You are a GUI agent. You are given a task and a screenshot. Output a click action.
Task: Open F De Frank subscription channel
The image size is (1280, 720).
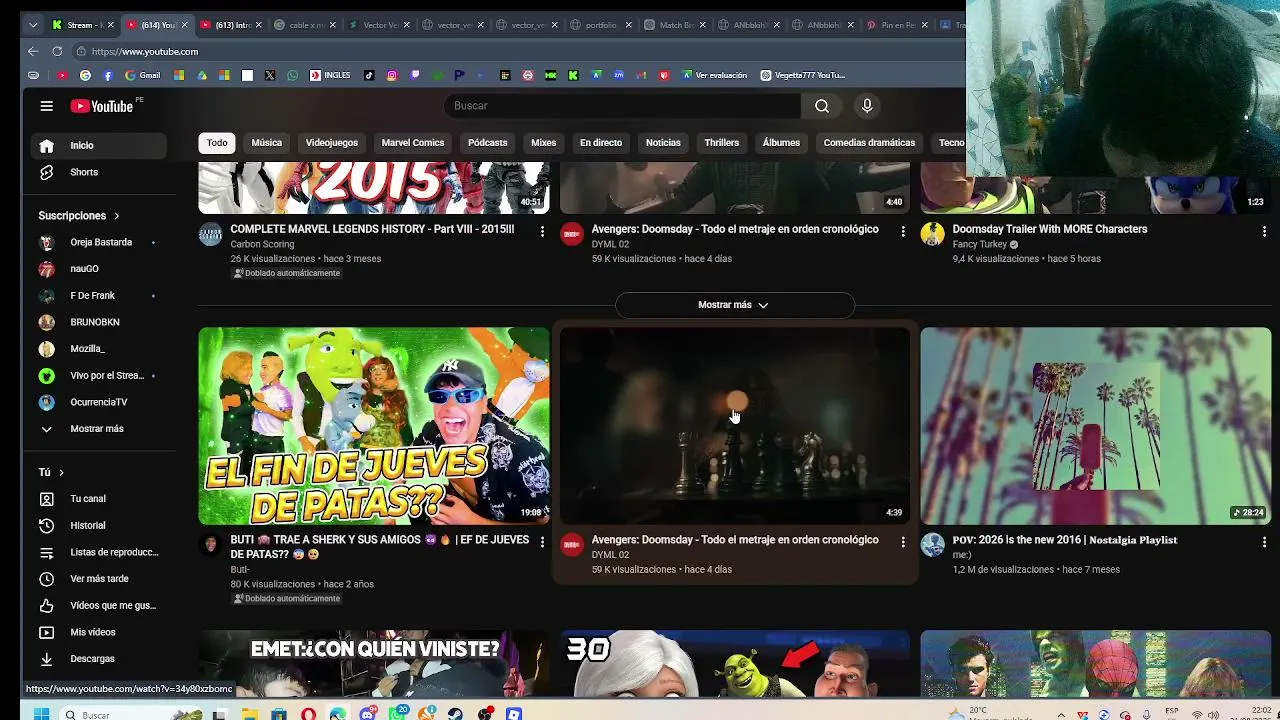(x=98, y=296)
